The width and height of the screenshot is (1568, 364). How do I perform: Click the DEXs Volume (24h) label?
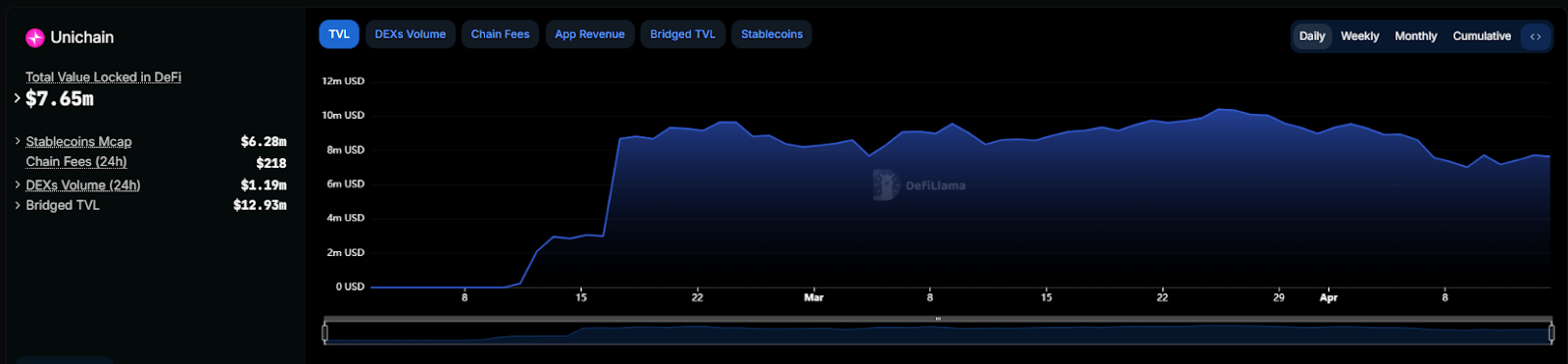[x=83, y=185]
